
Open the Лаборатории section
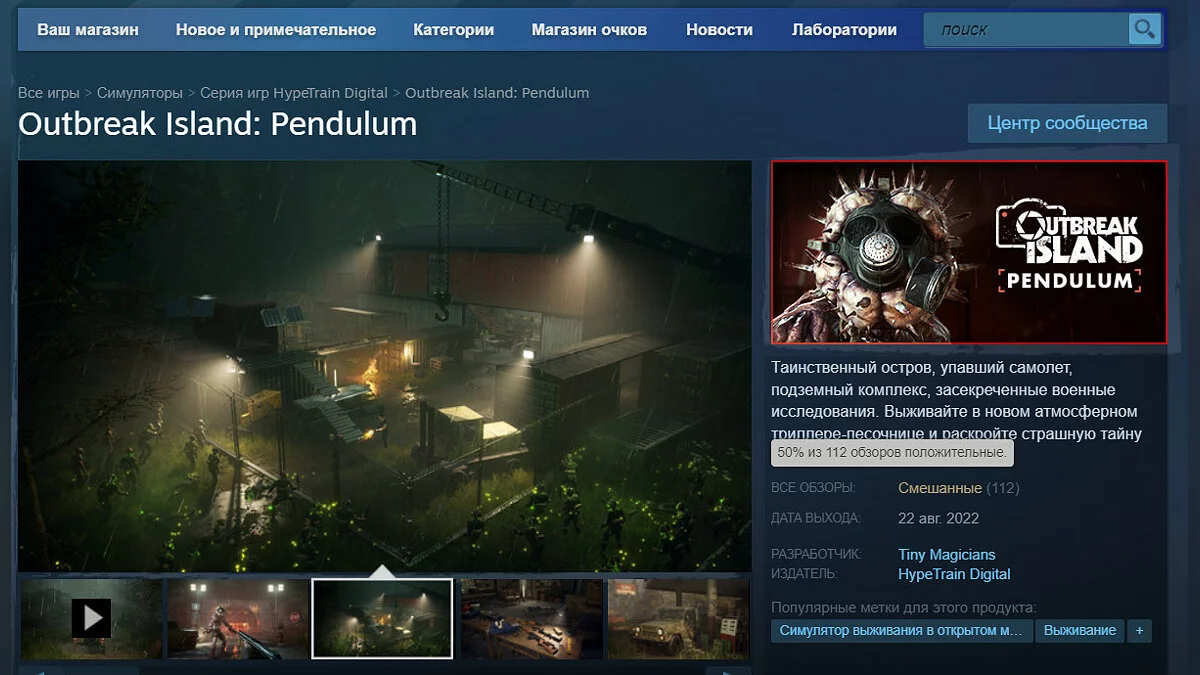[x=844, y=30]
